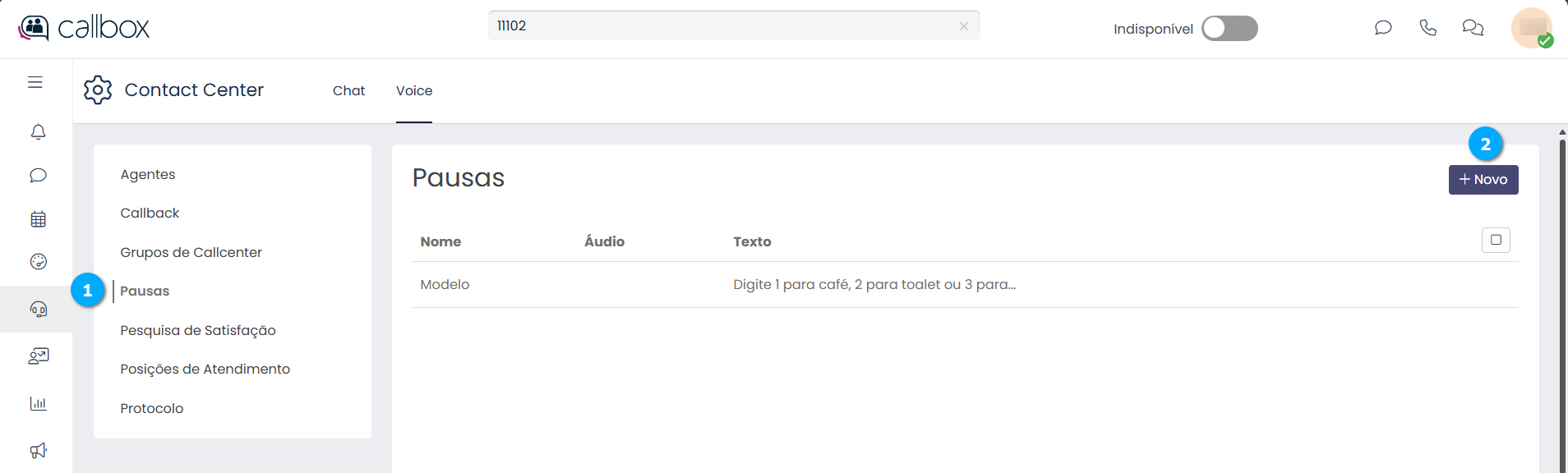Click the phone icon in top bar
1568x473 pixels.
[x=1427, y=28]
